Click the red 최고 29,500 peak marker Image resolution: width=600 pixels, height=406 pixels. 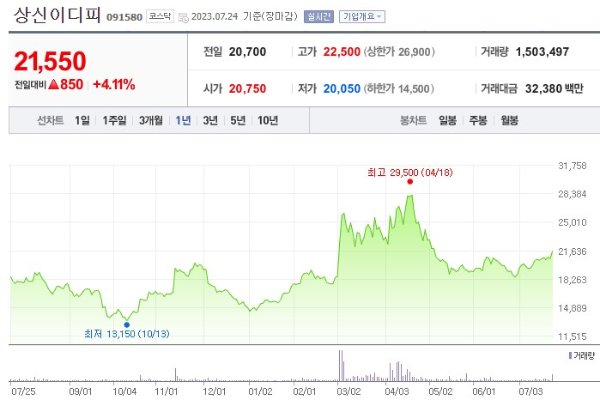tap(410, 181)
